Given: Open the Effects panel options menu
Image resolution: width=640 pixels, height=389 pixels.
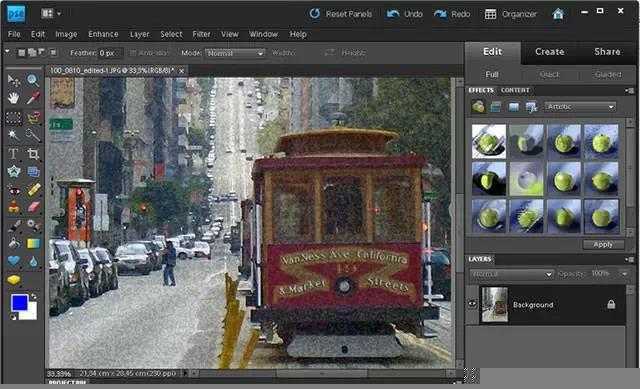Looking at the screenshot, I should [x=630, y=90].
